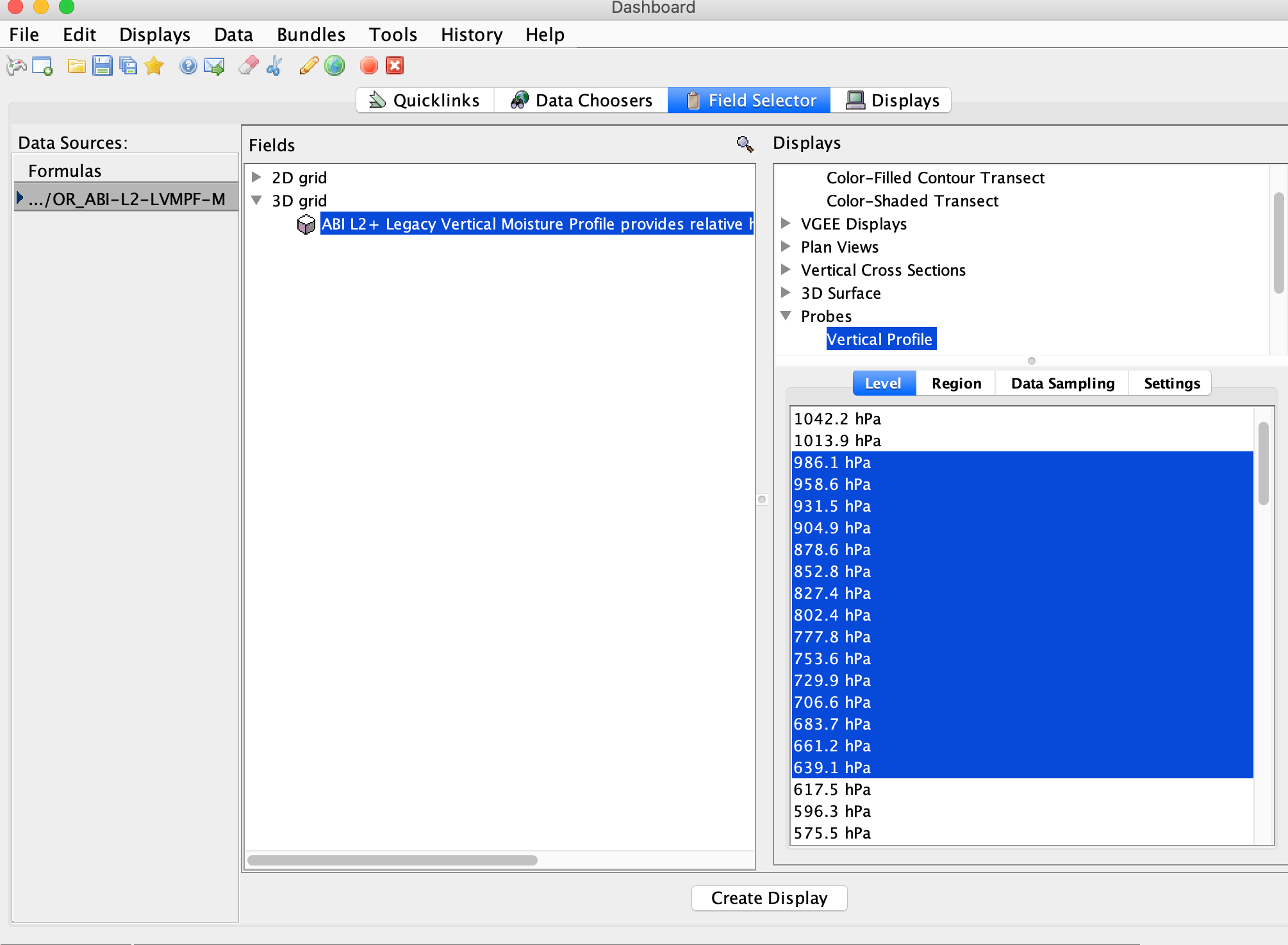
Task: Click the scissors toolbar icon
Action: point(275,65)
